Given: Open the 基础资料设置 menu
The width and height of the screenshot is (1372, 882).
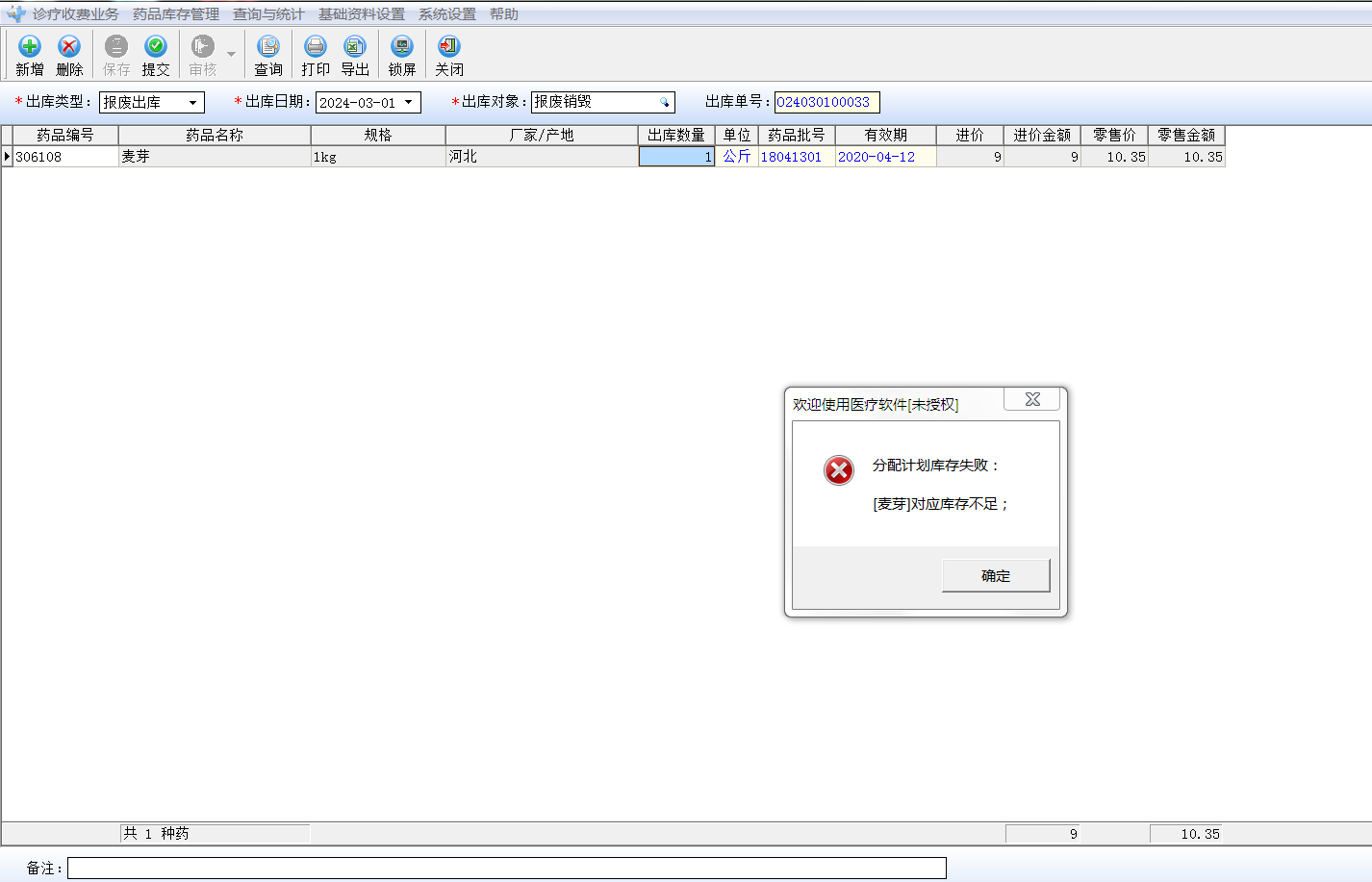Looking at the screenshot, I should [x=362, y=14].
